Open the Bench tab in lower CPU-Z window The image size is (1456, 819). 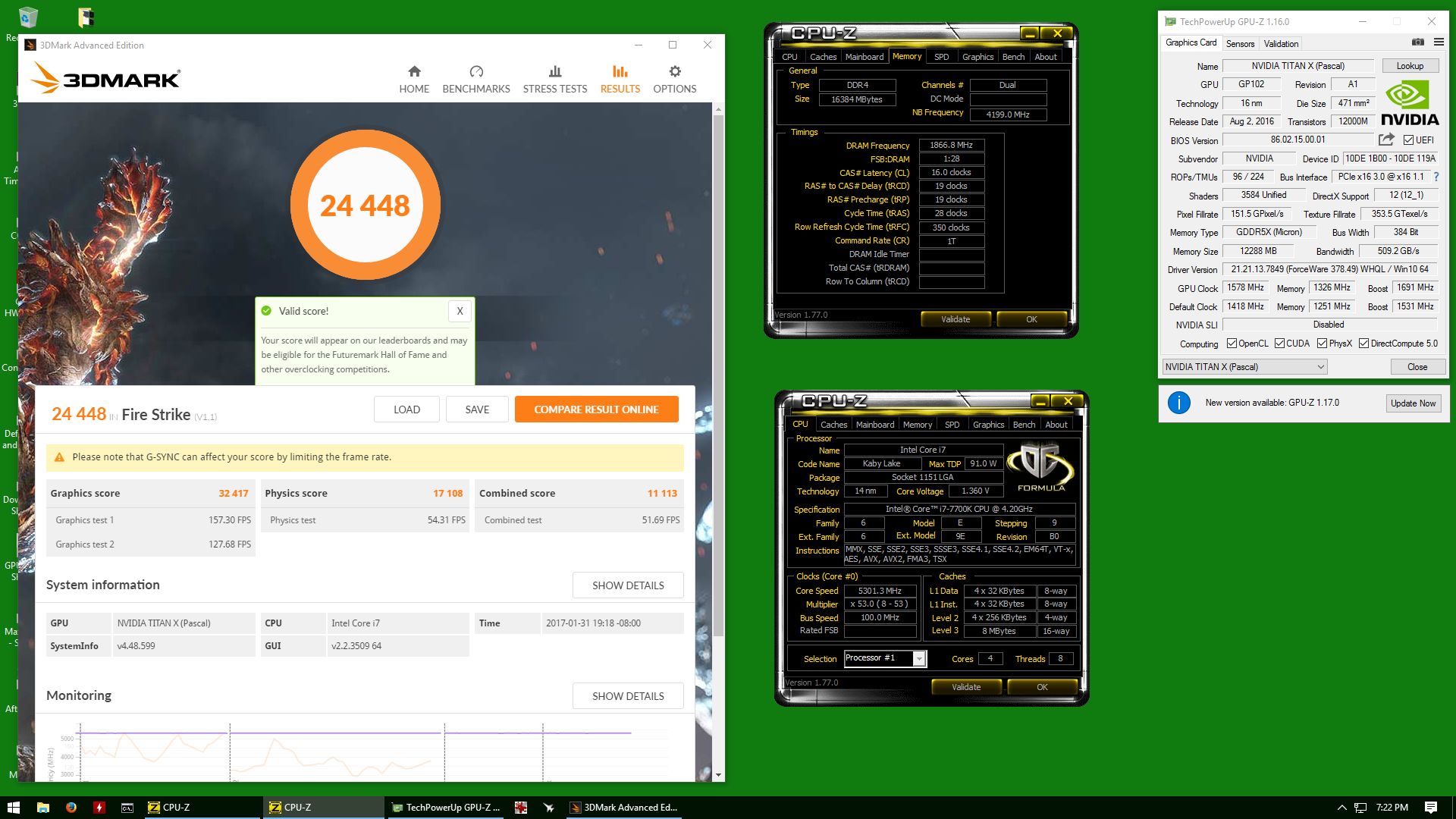(x=1024, y=425)
